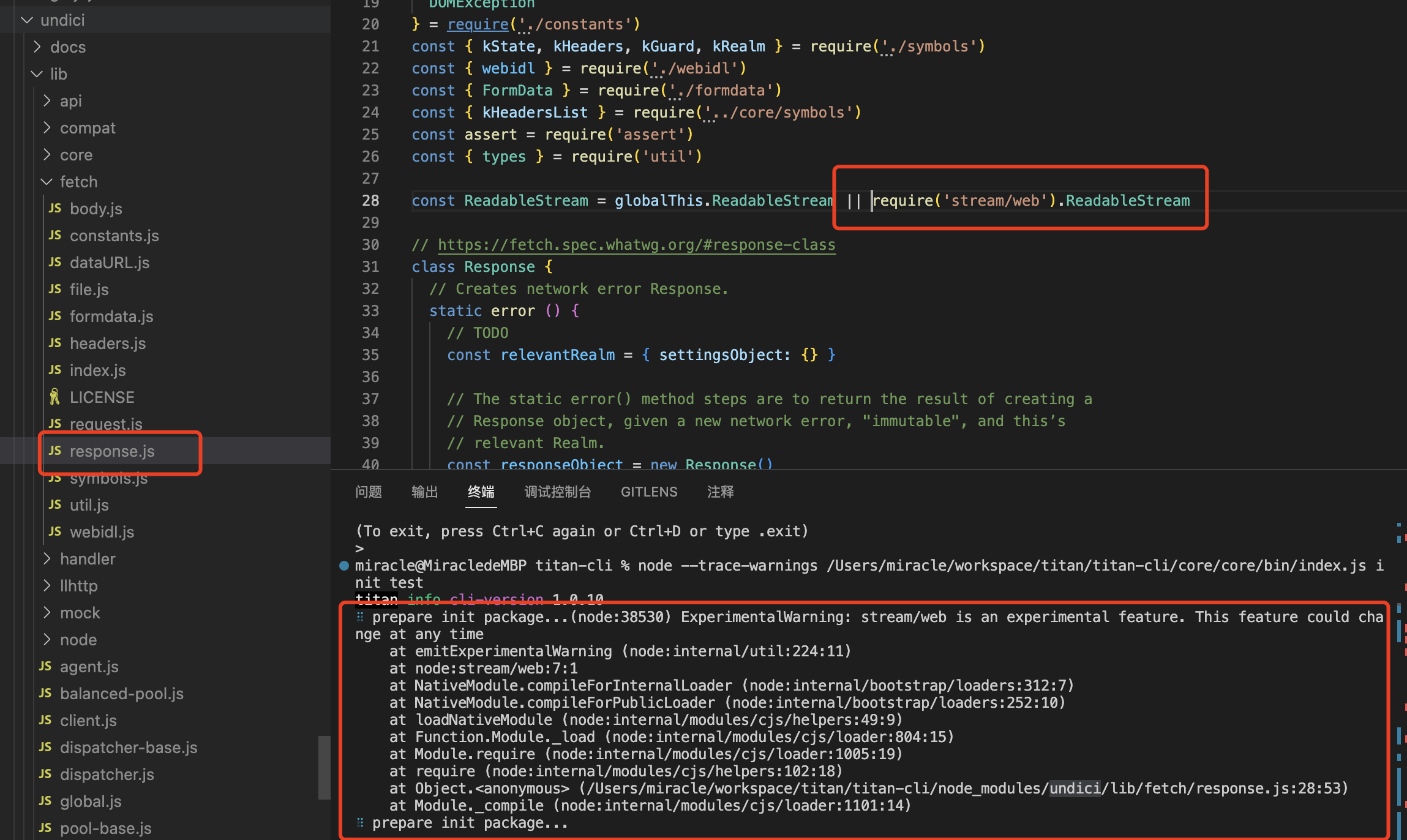Open response.js in the file tree
Viewport: 1407px width, 840px height.
[111, 451]
